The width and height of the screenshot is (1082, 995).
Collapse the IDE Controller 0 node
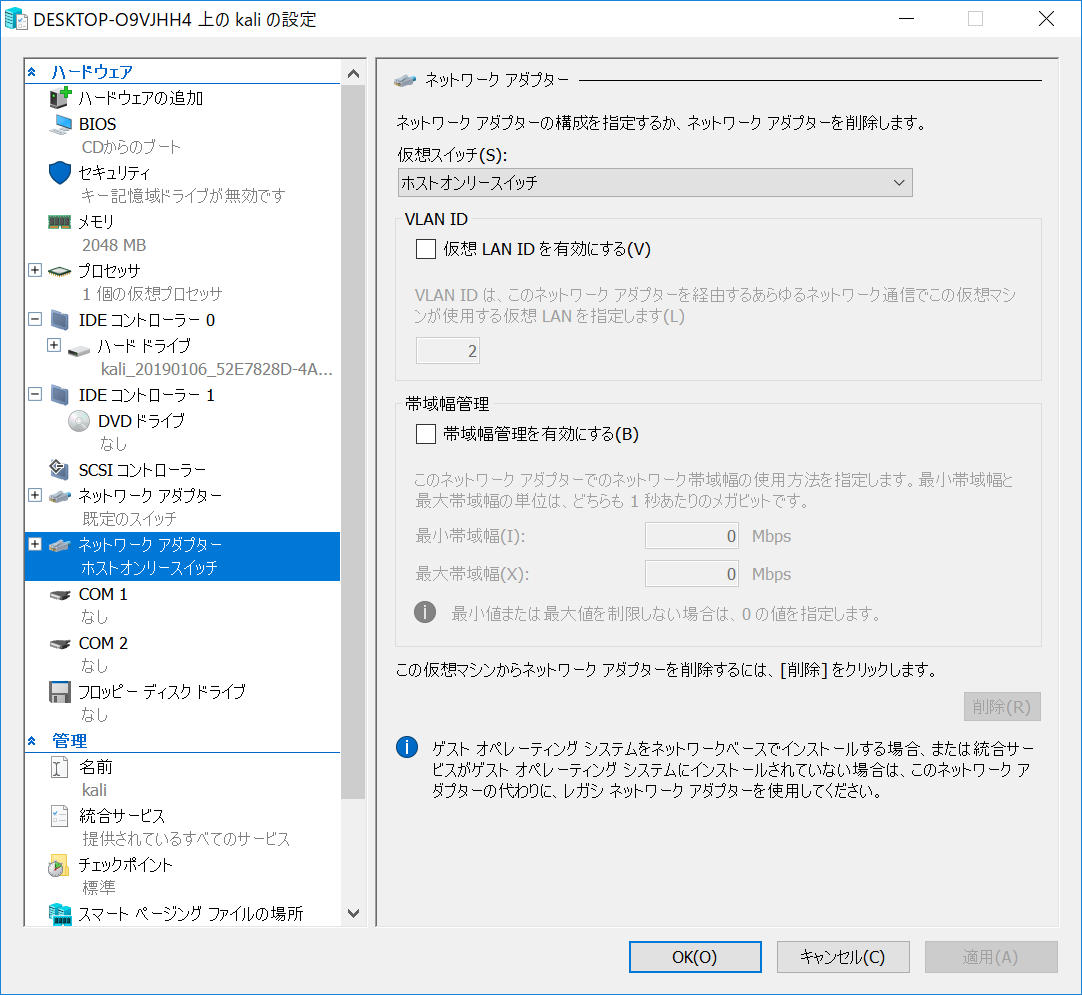click(x=35, y=320)
